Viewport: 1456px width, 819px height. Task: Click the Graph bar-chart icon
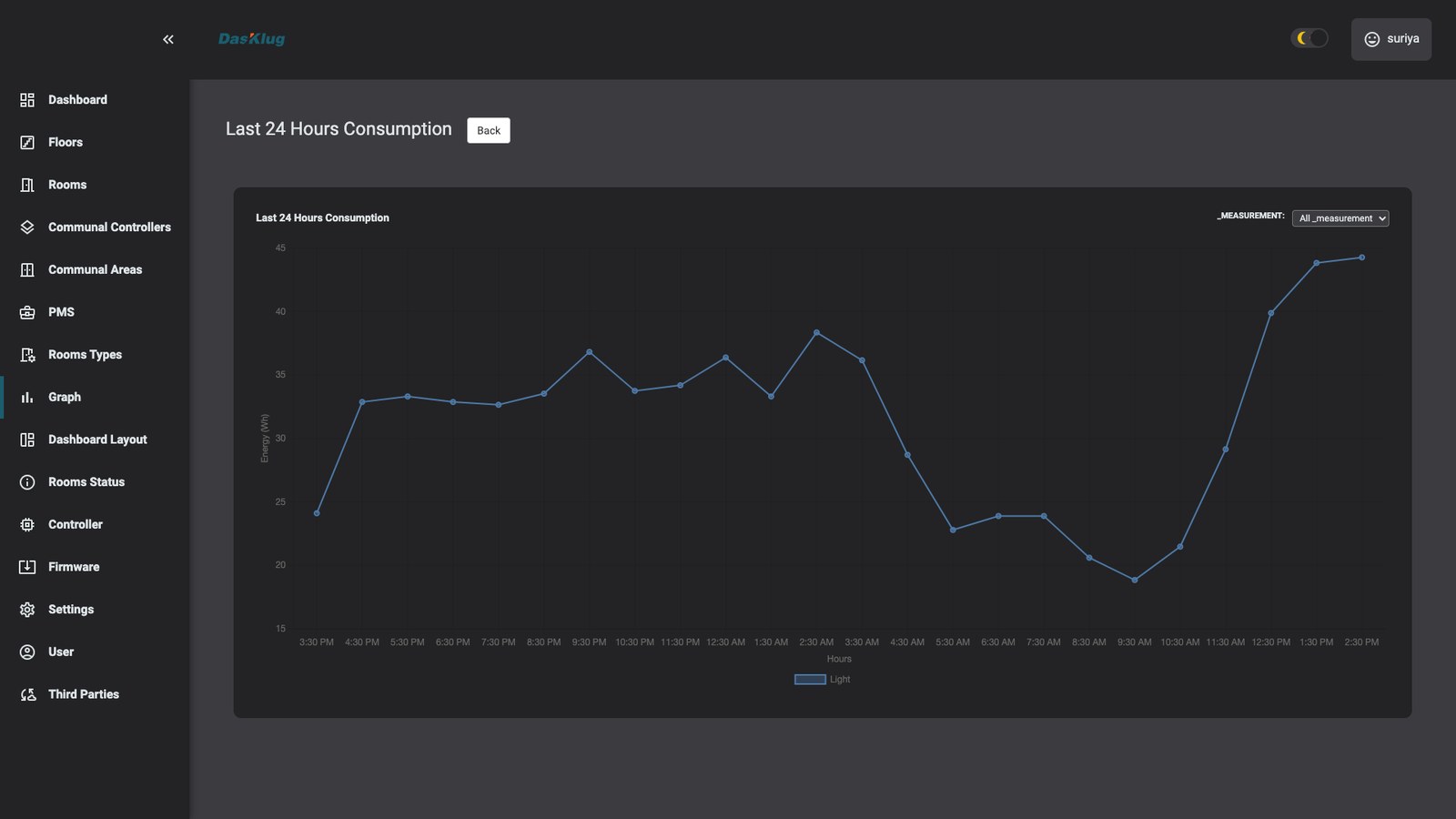click(x=27, y=397)
